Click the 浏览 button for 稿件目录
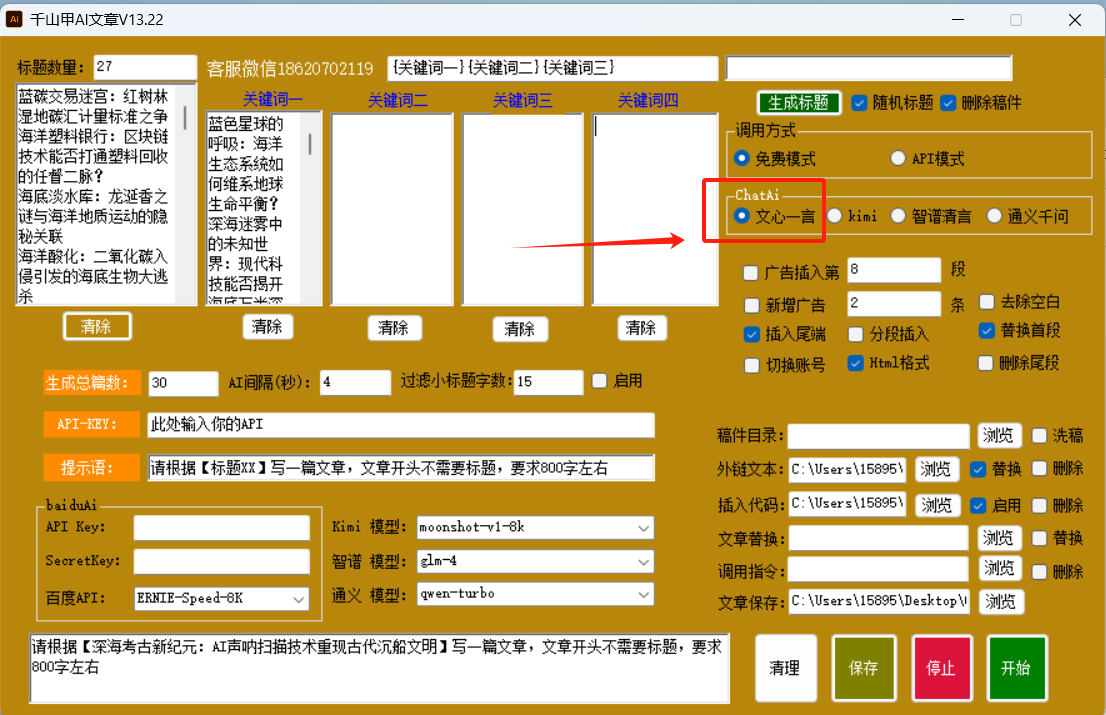 click(x=998, y=435)
